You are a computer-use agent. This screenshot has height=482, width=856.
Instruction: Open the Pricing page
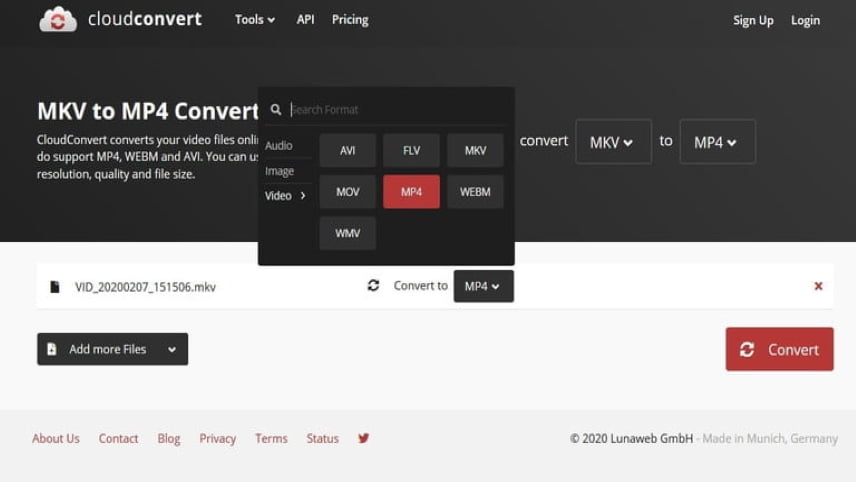(350, 20)
